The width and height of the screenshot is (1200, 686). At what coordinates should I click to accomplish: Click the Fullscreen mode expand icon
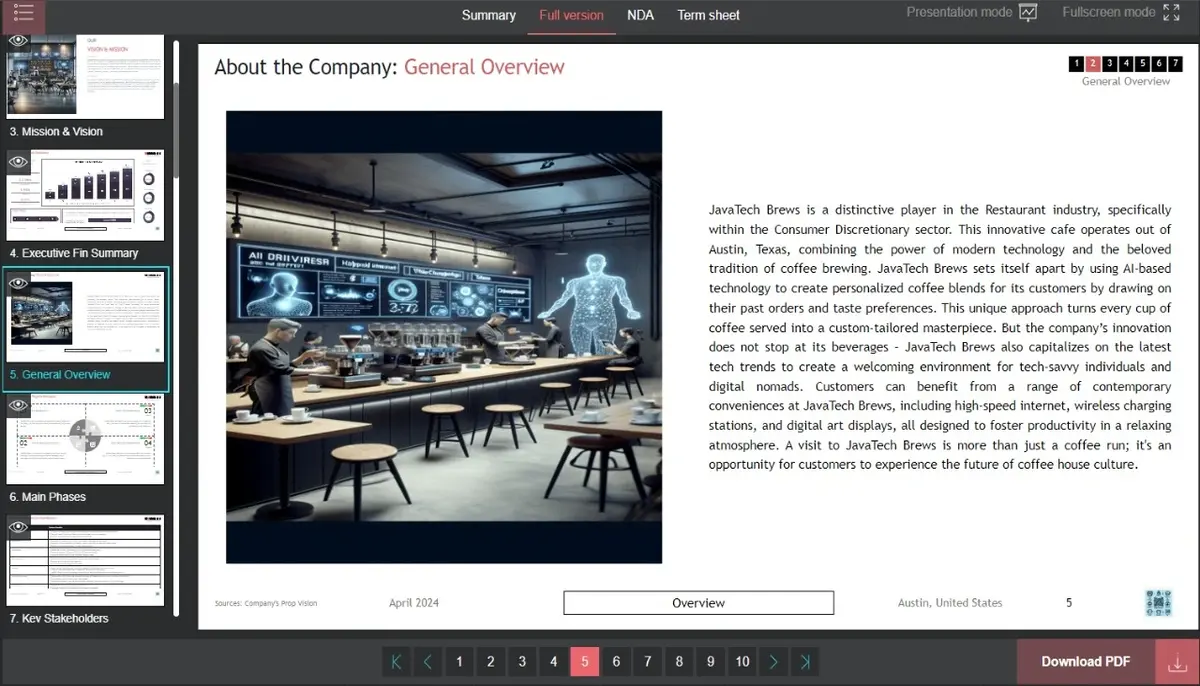1172,13
